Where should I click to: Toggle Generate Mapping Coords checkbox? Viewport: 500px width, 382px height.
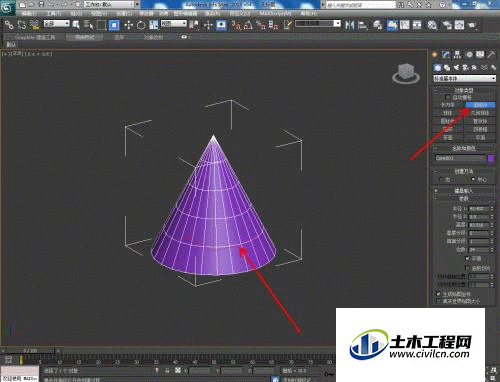tap(438, 294)
